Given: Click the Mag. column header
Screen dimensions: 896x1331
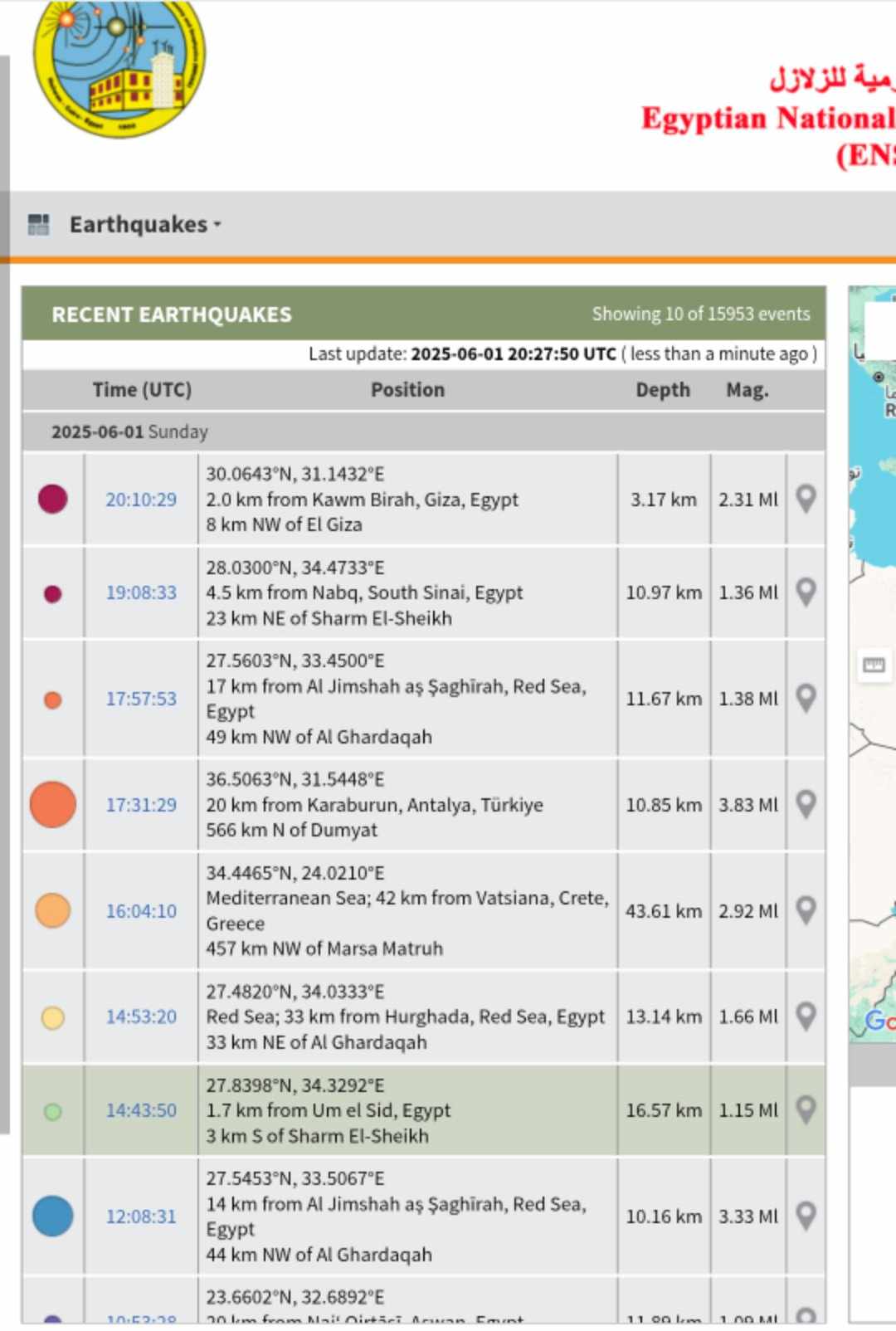Looking at the screenshot, I should pos(747,390).
